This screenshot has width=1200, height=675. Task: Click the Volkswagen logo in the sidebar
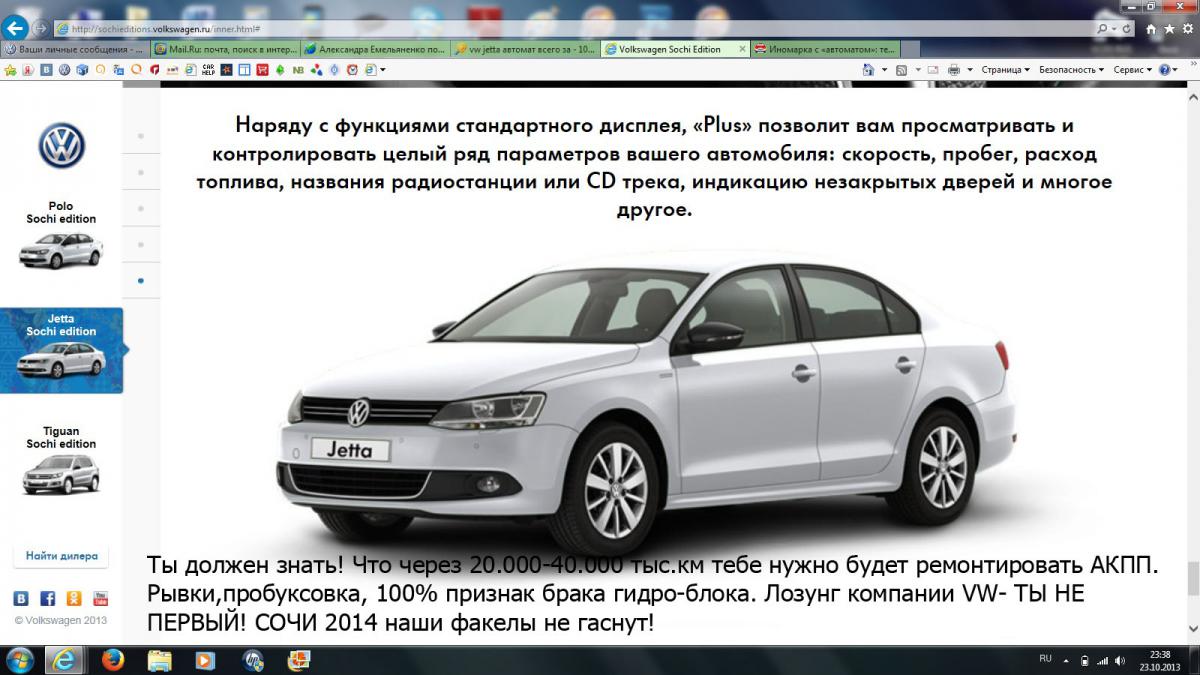click(62, 146)
